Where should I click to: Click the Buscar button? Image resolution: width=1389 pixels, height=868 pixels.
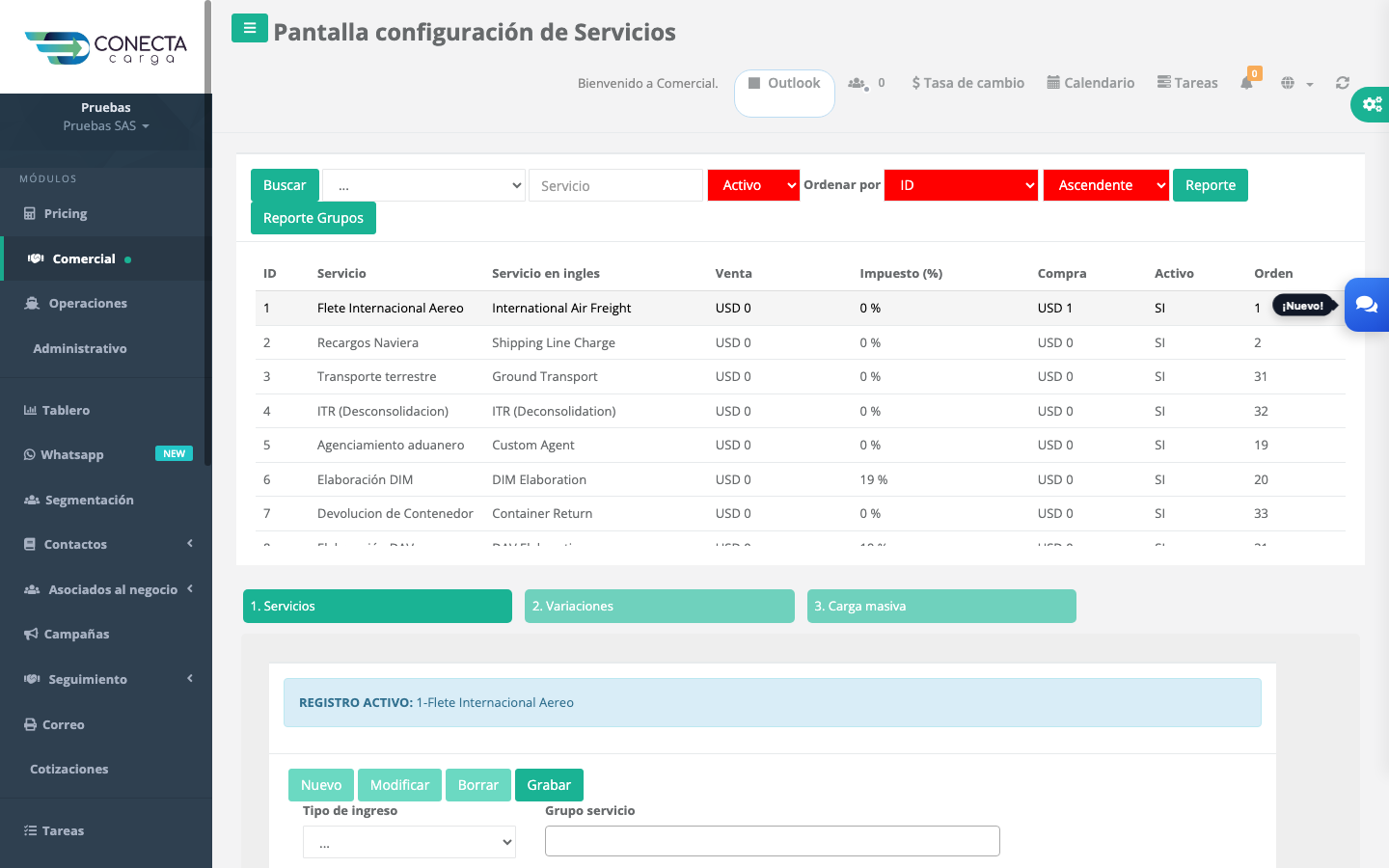click(x=285, y=185)
